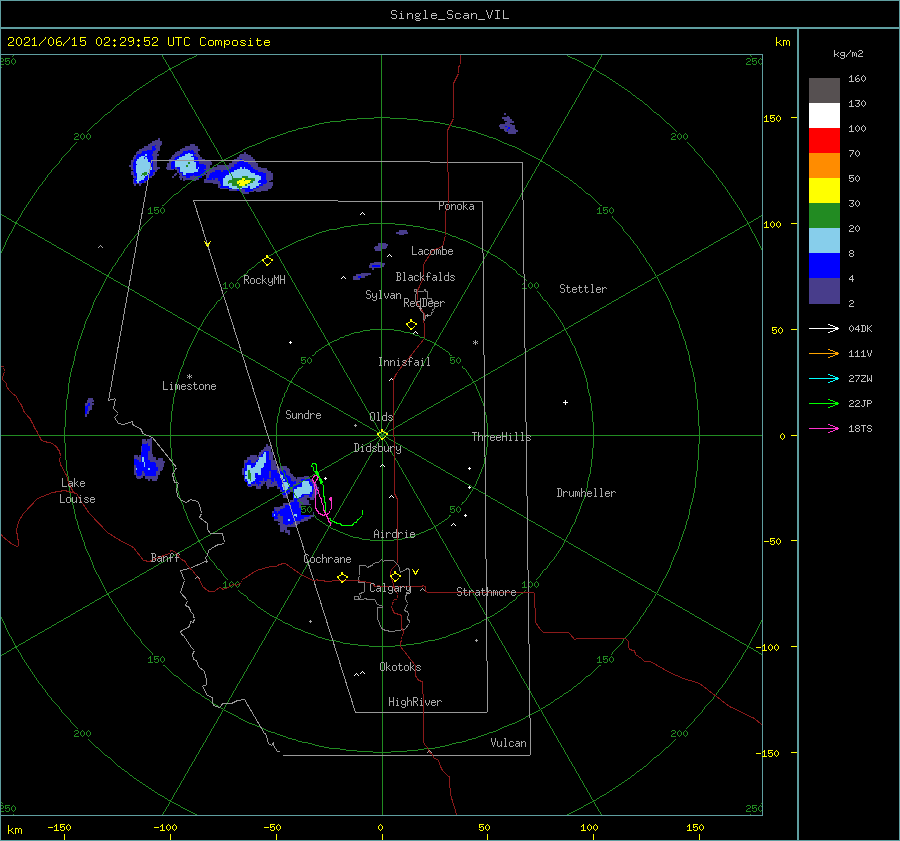The height and width of the screenshot is (841, 900).
Task: Click the Limestone label
Action: click(189, 386)
